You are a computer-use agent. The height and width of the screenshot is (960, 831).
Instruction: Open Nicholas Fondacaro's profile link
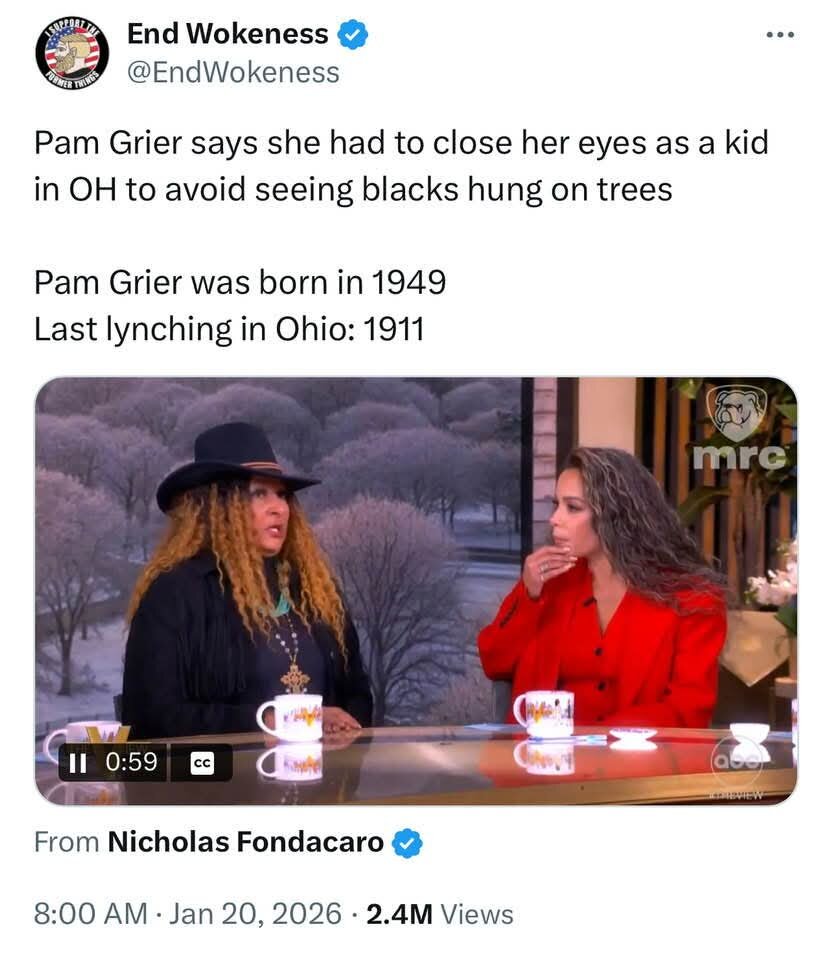245,842
